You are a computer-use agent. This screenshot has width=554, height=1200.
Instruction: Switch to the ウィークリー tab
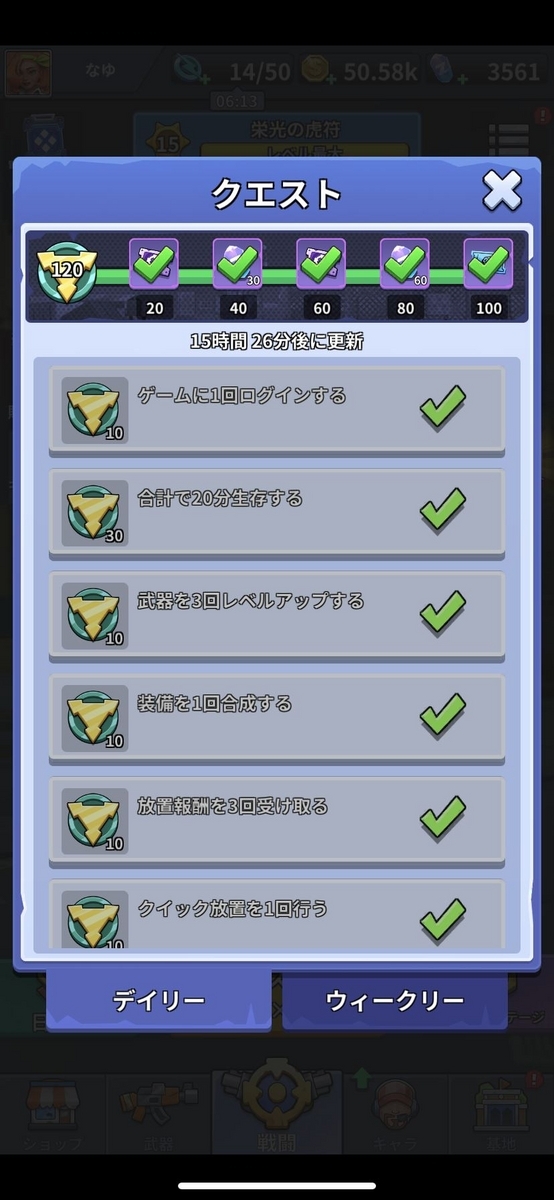coord(395,999)
